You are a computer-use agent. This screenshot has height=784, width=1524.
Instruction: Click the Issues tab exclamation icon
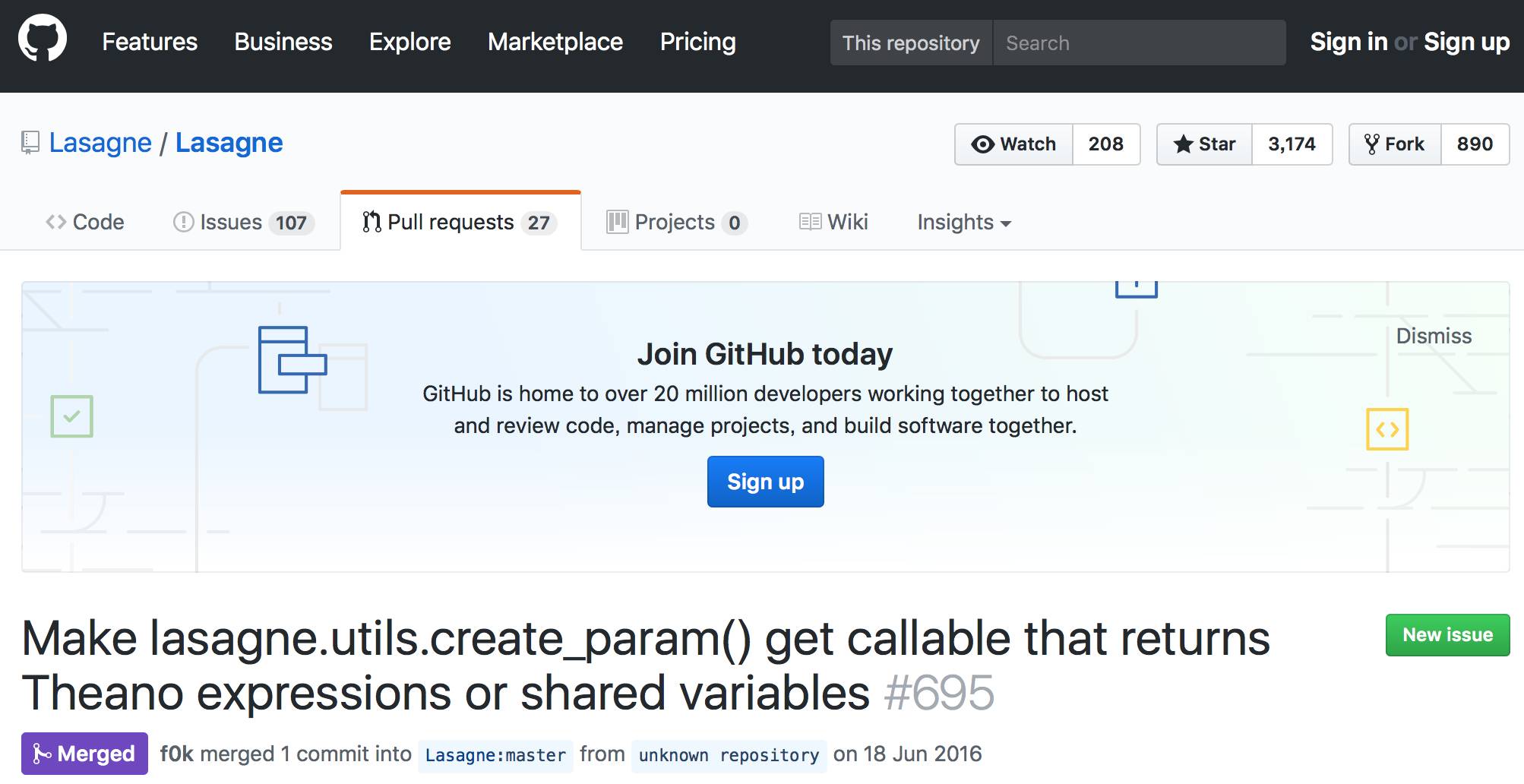[183, 222]
